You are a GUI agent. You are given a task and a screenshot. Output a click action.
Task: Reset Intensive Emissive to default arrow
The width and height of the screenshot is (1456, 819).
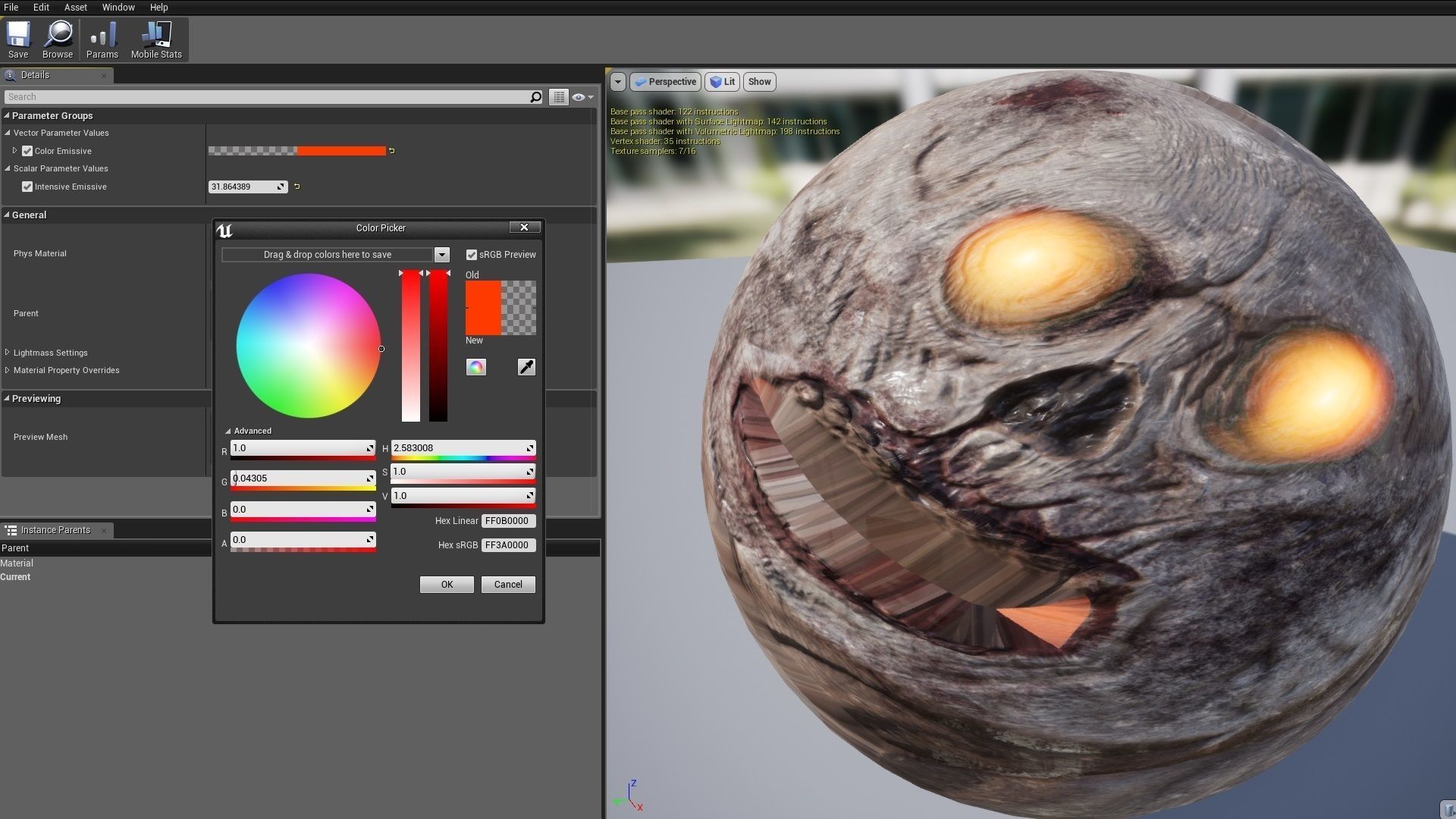[x=297, y=187]
